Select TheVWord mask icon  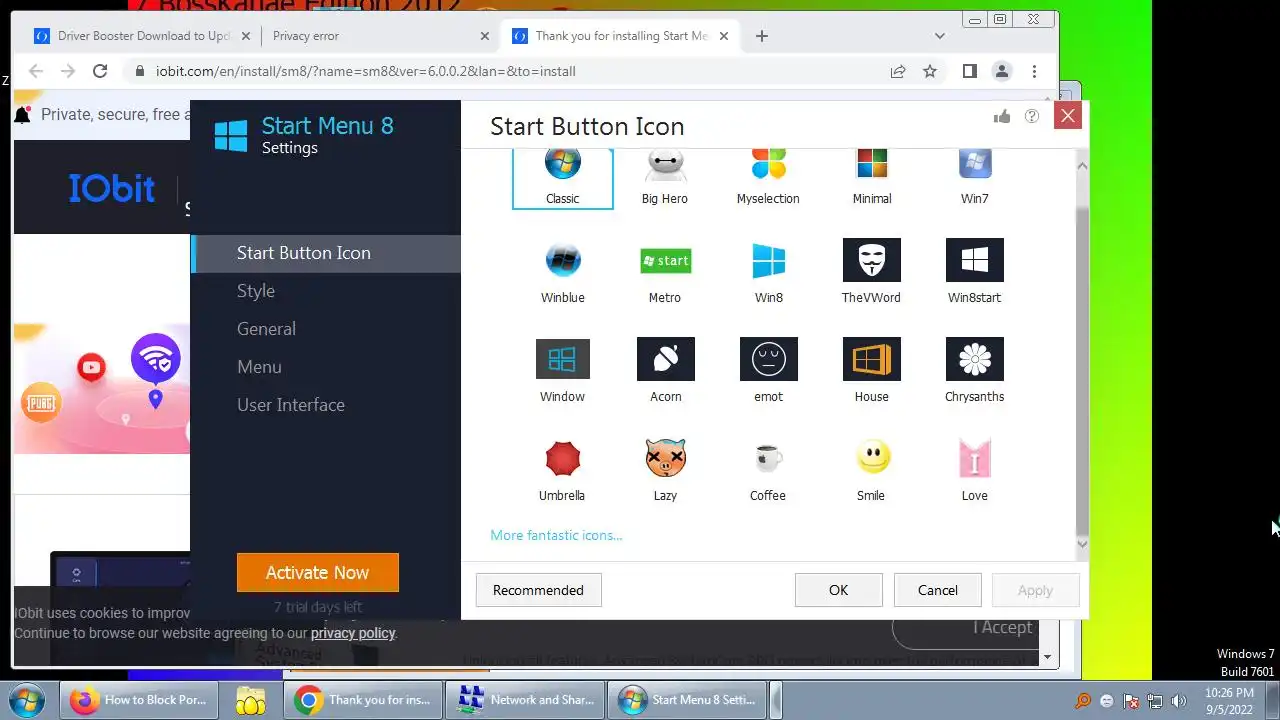tap(872, 271)
